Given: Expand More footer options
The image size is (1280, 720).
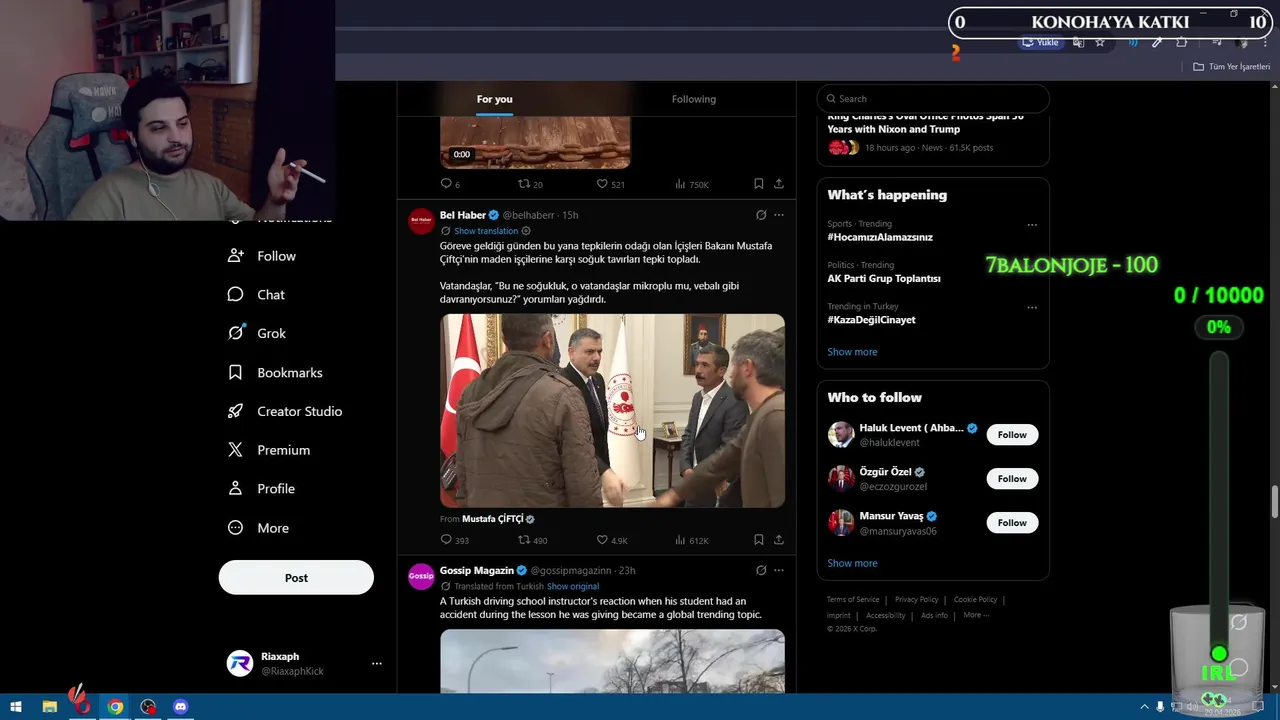Looking at the screenshot, I should click(x=976, y=615).
